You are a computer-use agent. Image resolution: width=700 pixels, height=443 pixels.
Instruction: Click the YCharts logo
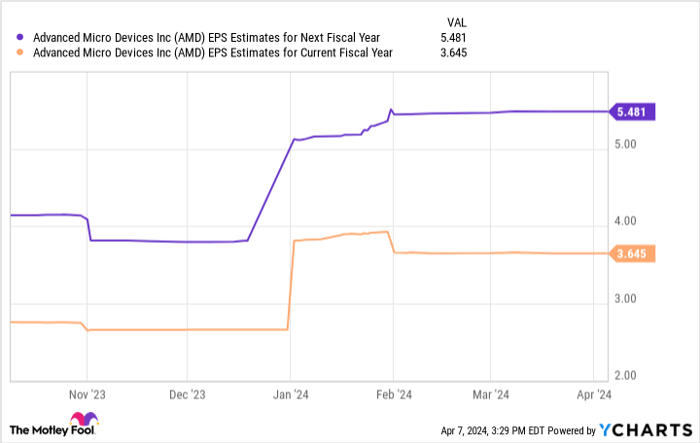pyautogui.click(x=641, y=430)
